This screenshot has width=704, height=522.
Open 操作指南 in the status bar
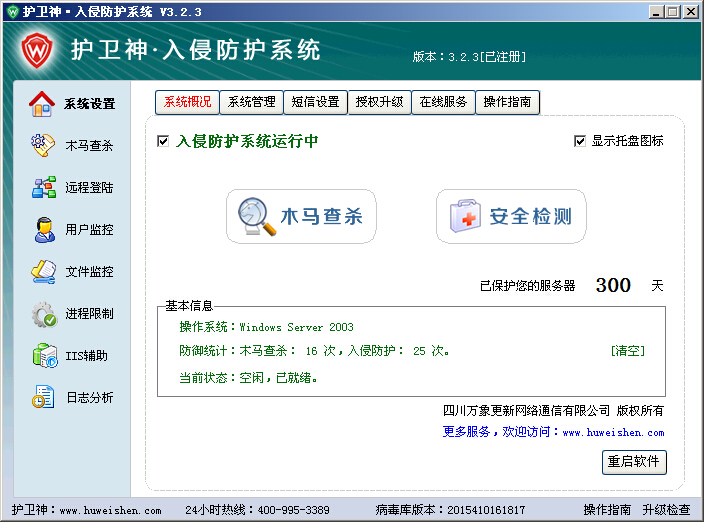coord(607,510)
